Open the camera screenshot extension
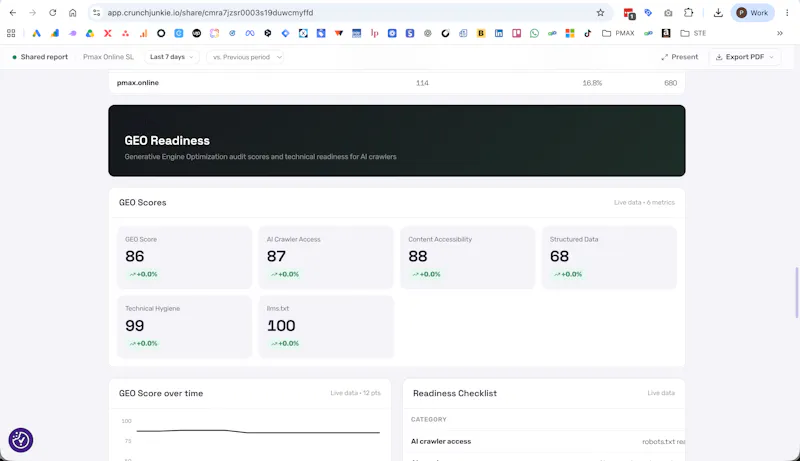800x461 pixels. (668, 13)
